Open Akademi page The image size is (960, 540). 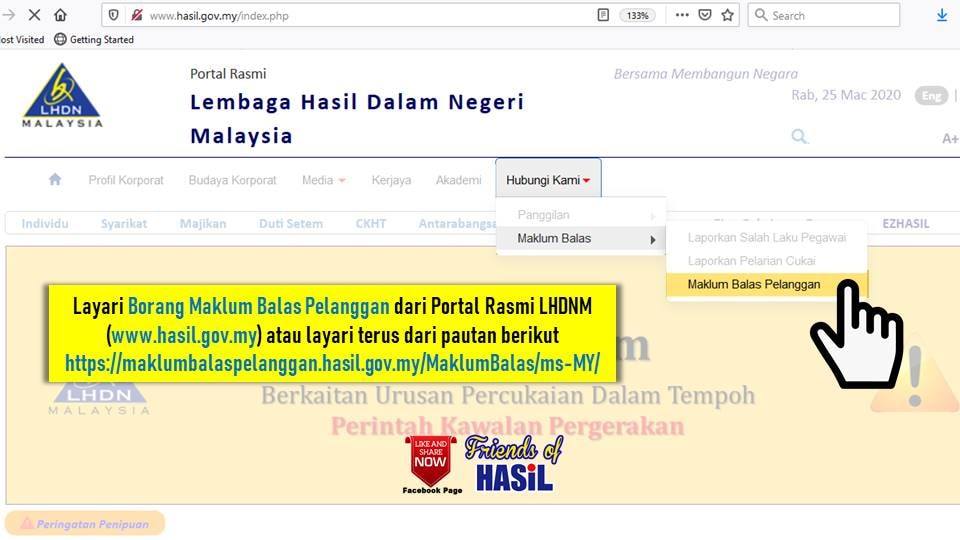459,180
